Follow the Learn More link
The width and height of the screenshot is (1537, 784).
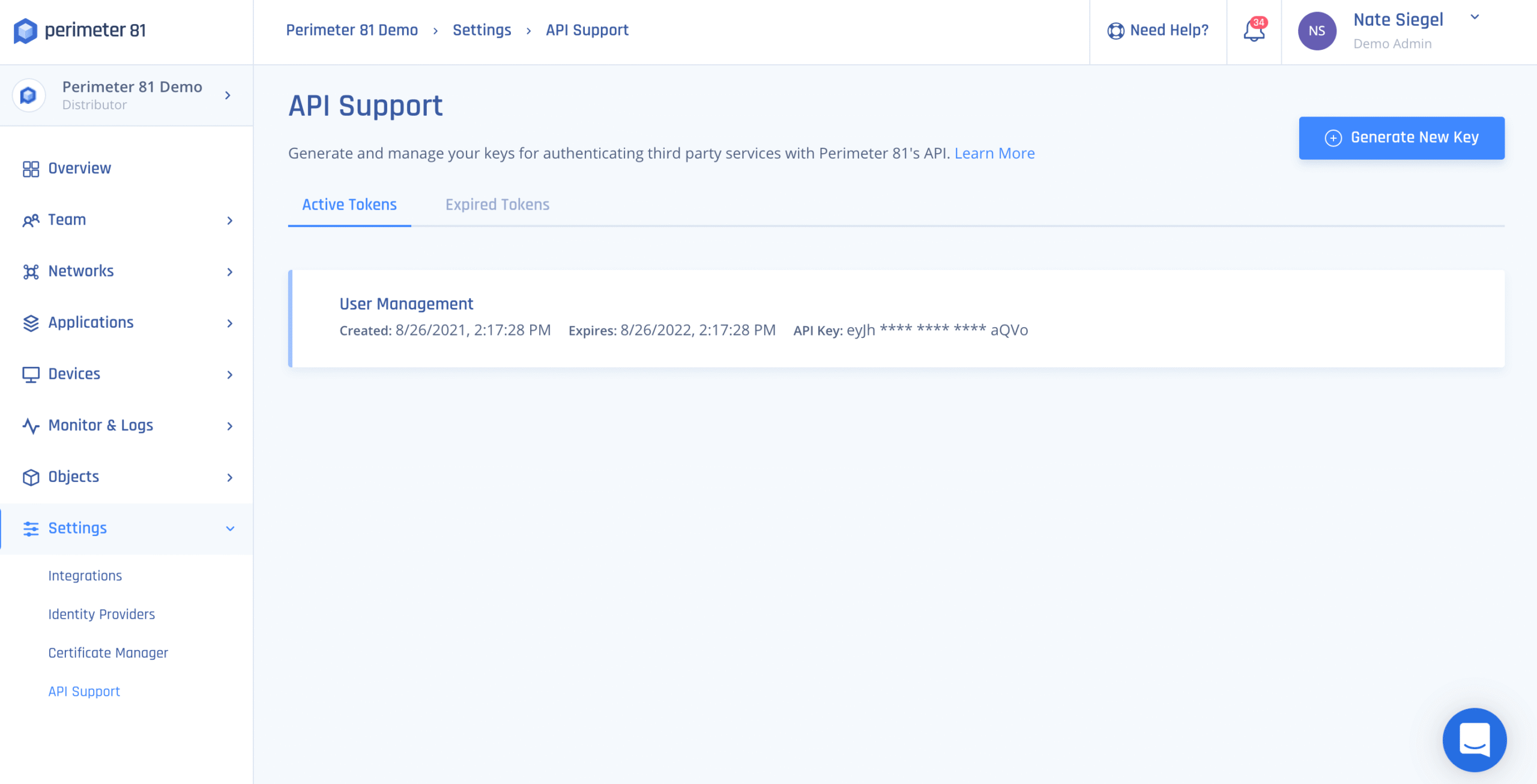[x=994, y=153]
